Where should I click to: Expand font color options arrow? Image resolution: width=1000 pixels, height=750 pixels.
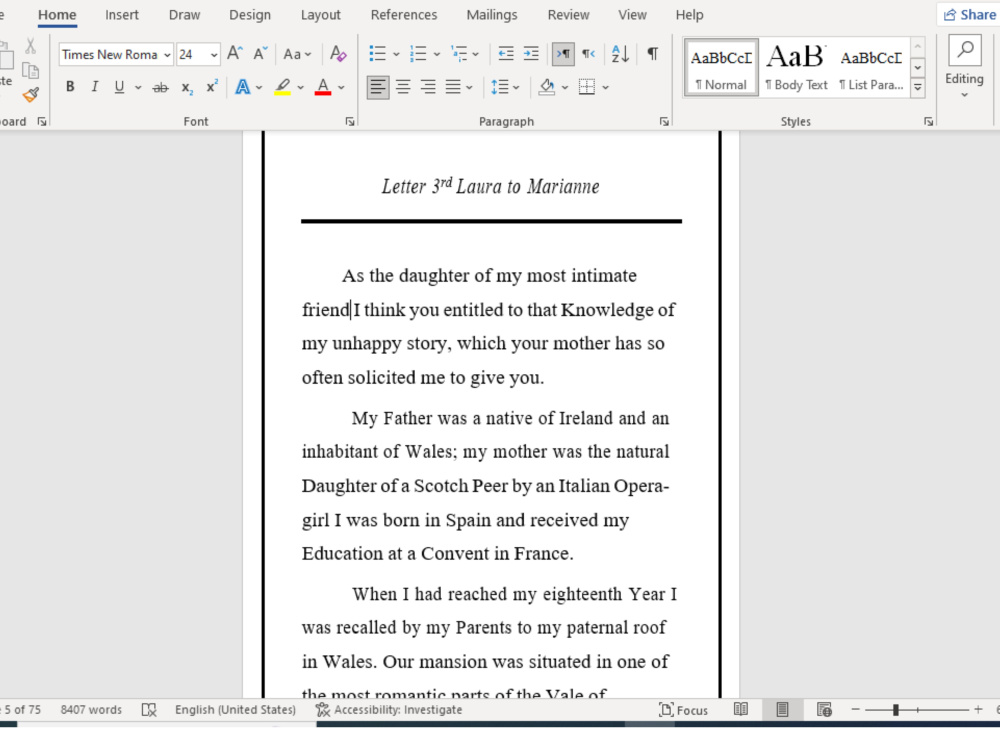tap(341, 87)
